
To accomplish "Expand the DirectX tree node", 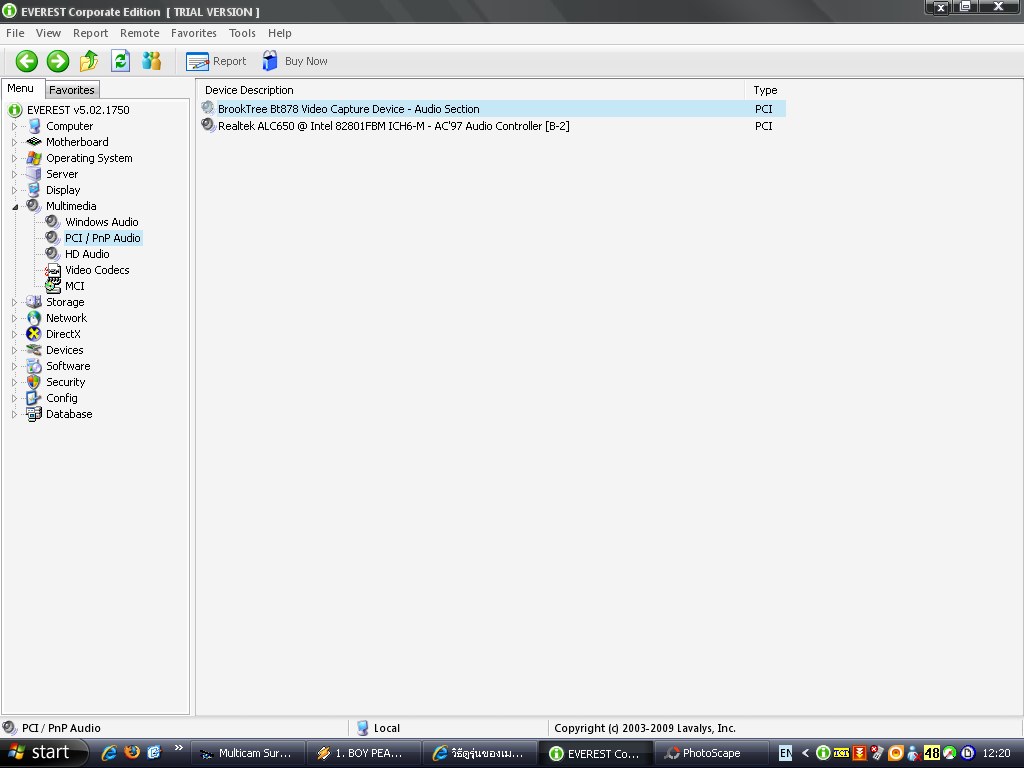I will (14, 334).
